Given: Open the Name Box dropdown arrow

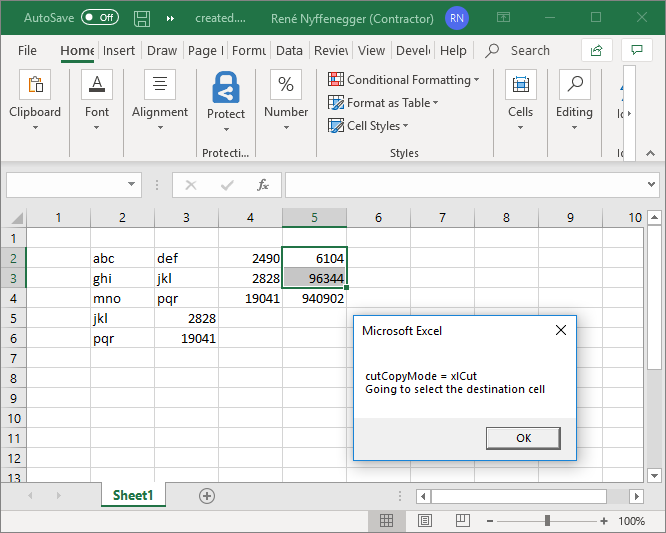Looking at the screenshot, I should point(132,185).
